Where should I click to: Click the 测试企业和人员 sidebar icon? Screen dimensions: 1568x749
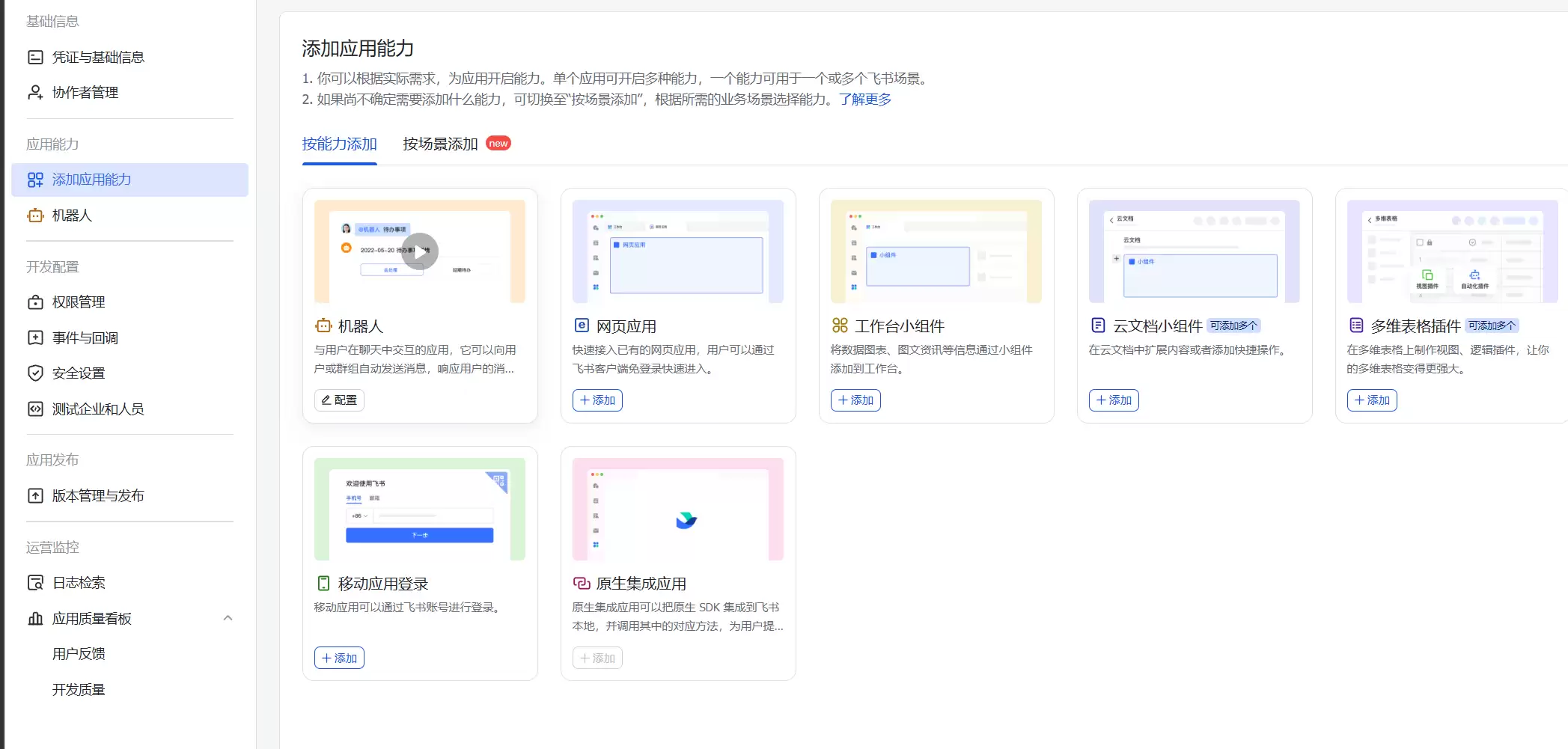pyautogui.click(x=34, y=409)
